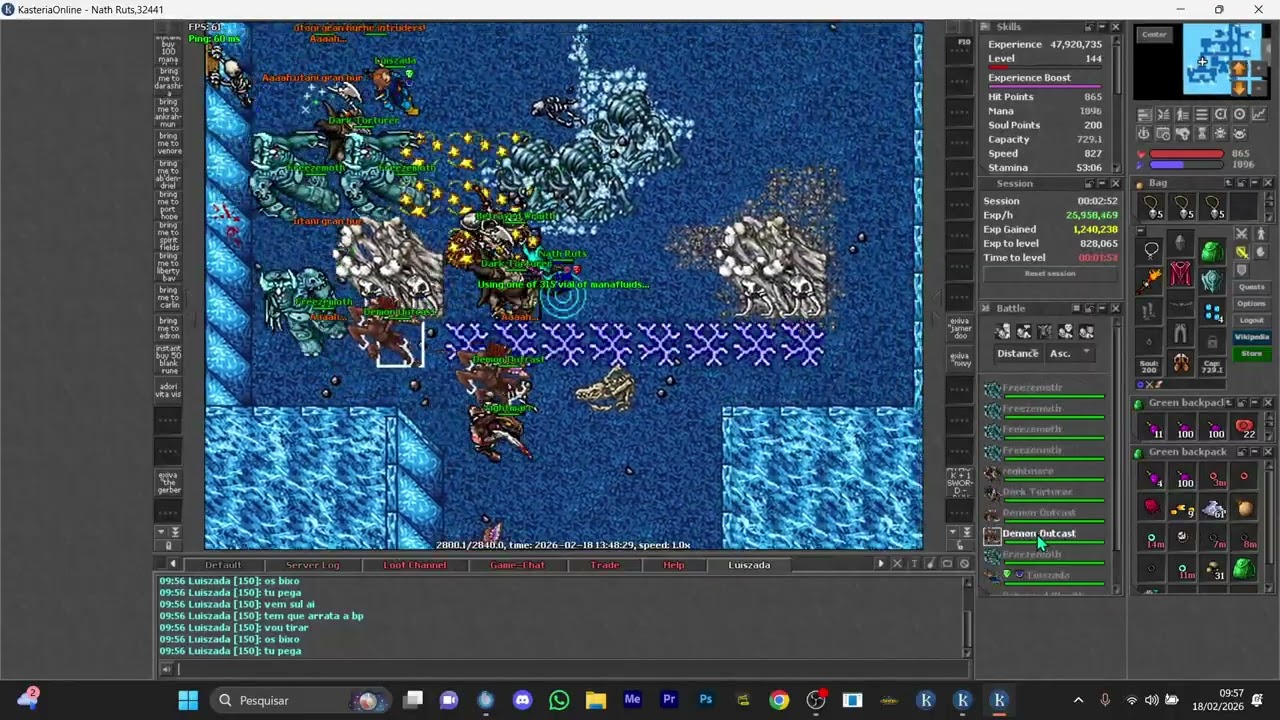Select the Luiszada private chat tab
This screenshot has height=720, width=1280.
(749, 565)
